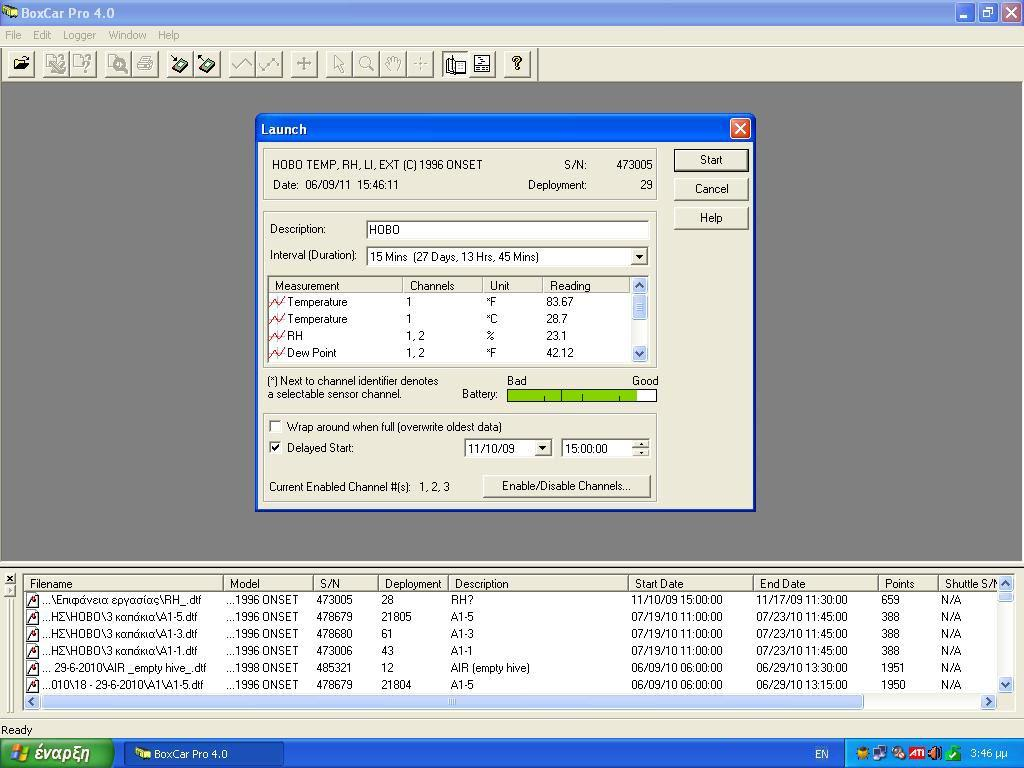Click the BoxCar Pro 4.0 taskbar button
Viewport: 1024px width, 768px height.
coord(203,754)
